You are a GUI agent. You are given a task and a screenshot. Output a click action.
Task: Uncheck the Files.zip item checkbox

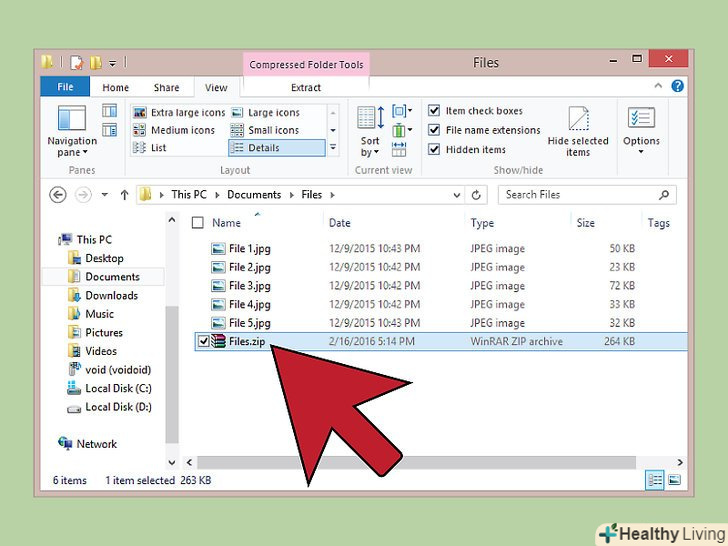[203, 341]
